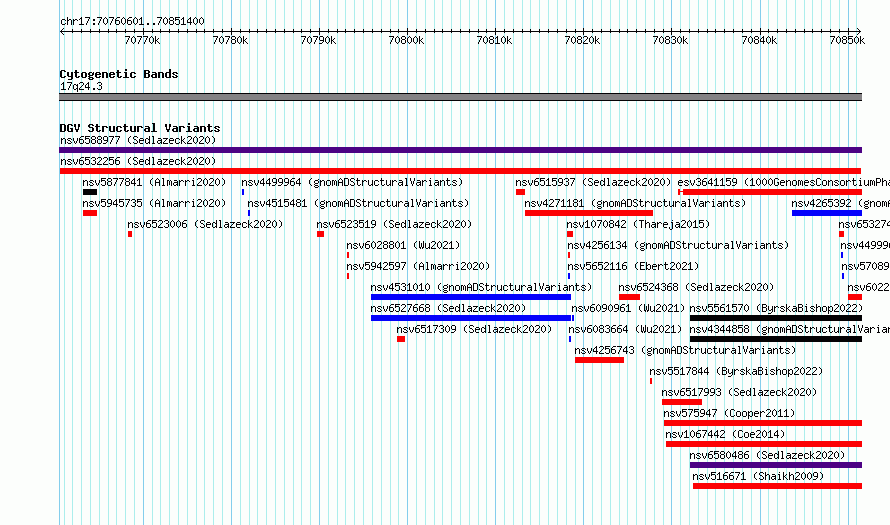
Task: Open nsv5517844 (ByrskaBishop2022) label
Action: tap(736, 371)
